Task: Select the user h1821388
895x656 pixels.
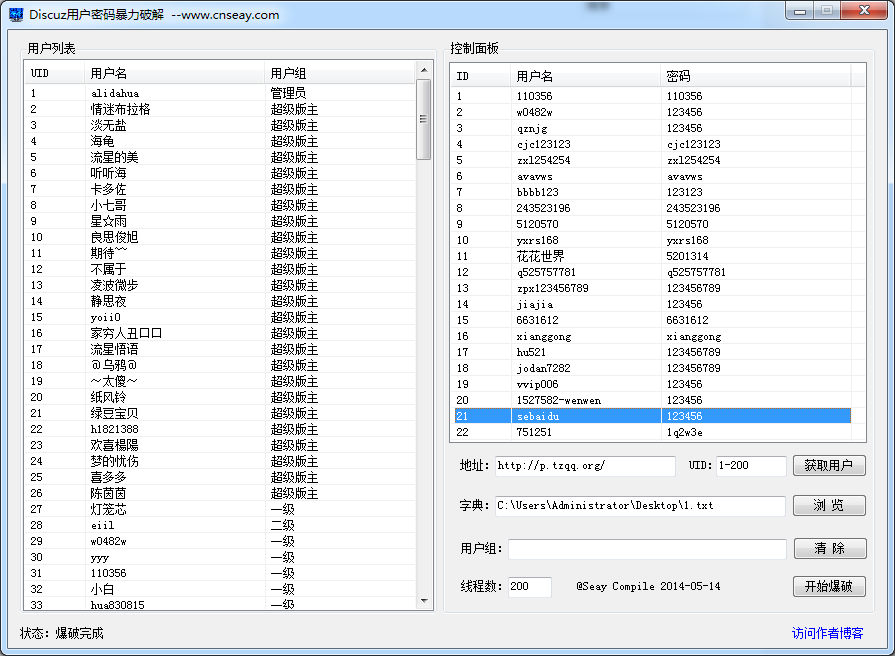Action: click(x=220, y=429)
